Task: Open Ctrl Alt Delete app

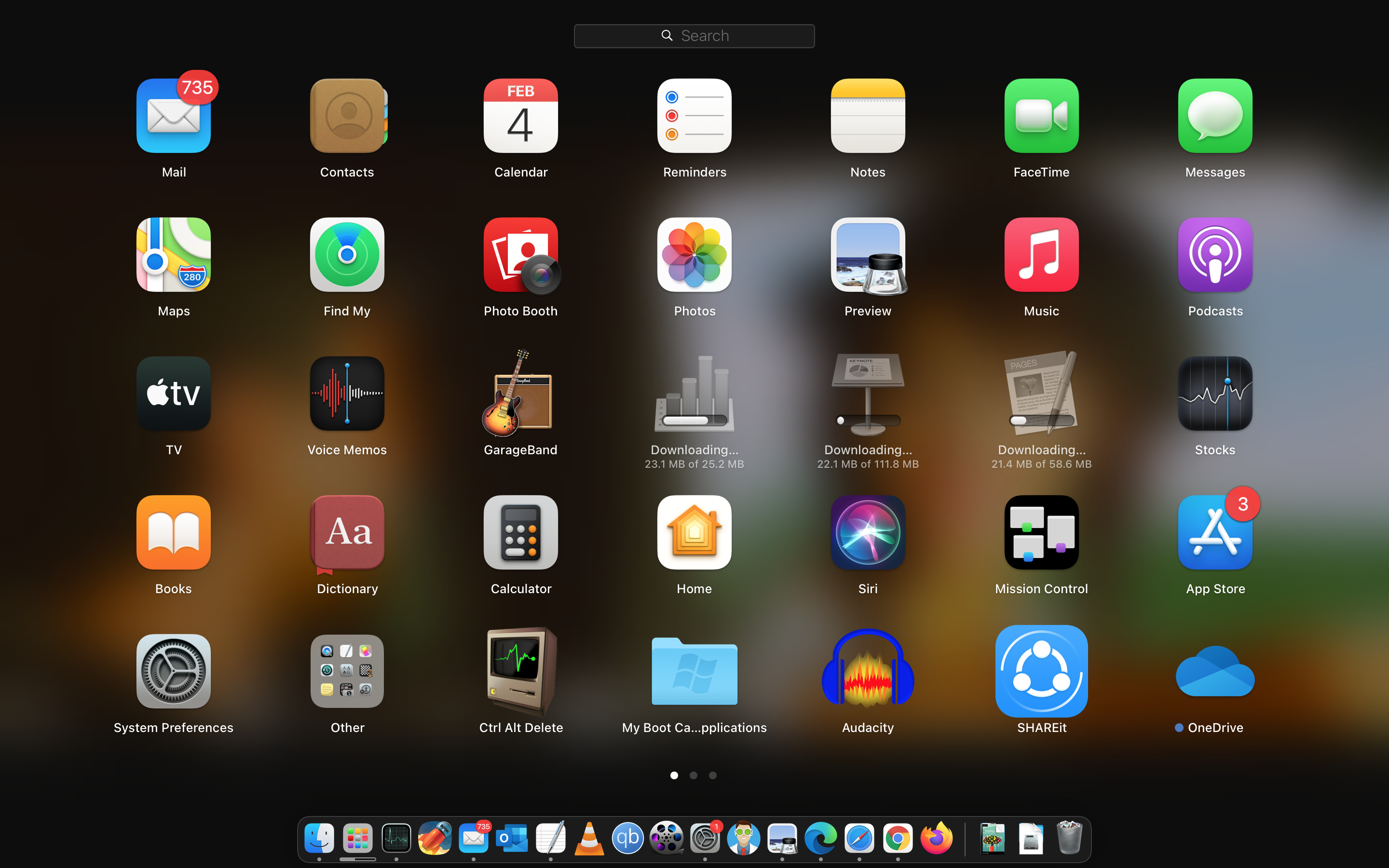Action: [520, 671]
